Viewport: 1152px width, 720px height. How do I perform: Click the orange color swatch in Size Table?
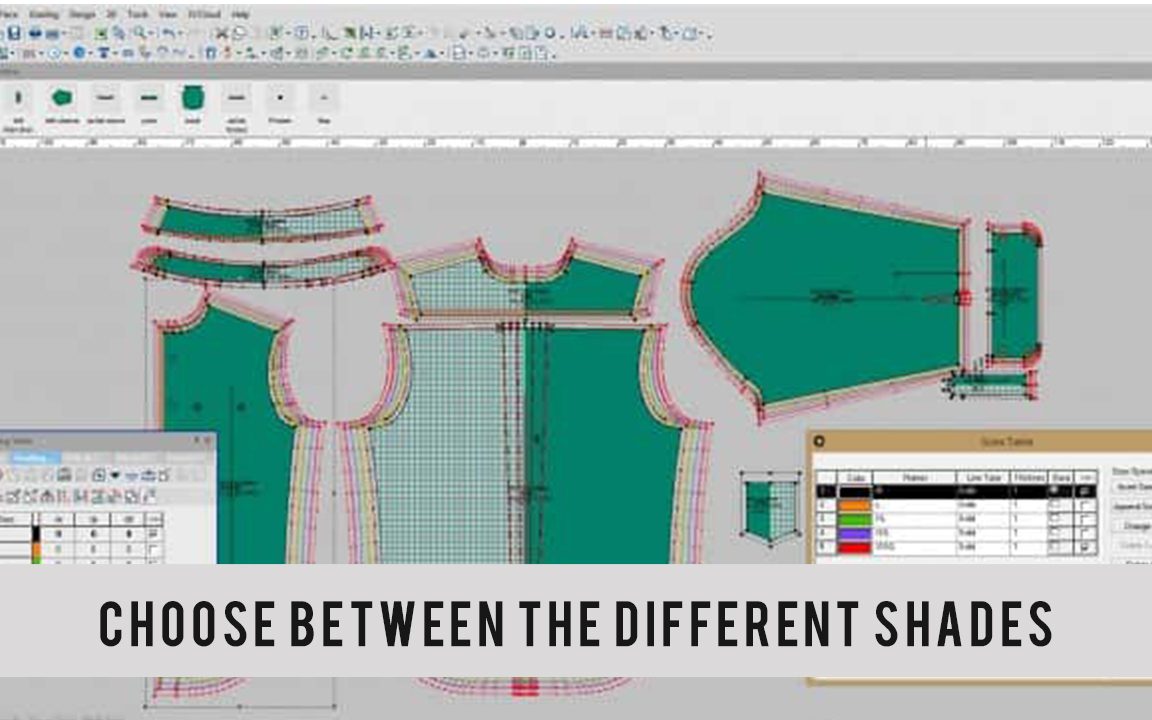854,505
